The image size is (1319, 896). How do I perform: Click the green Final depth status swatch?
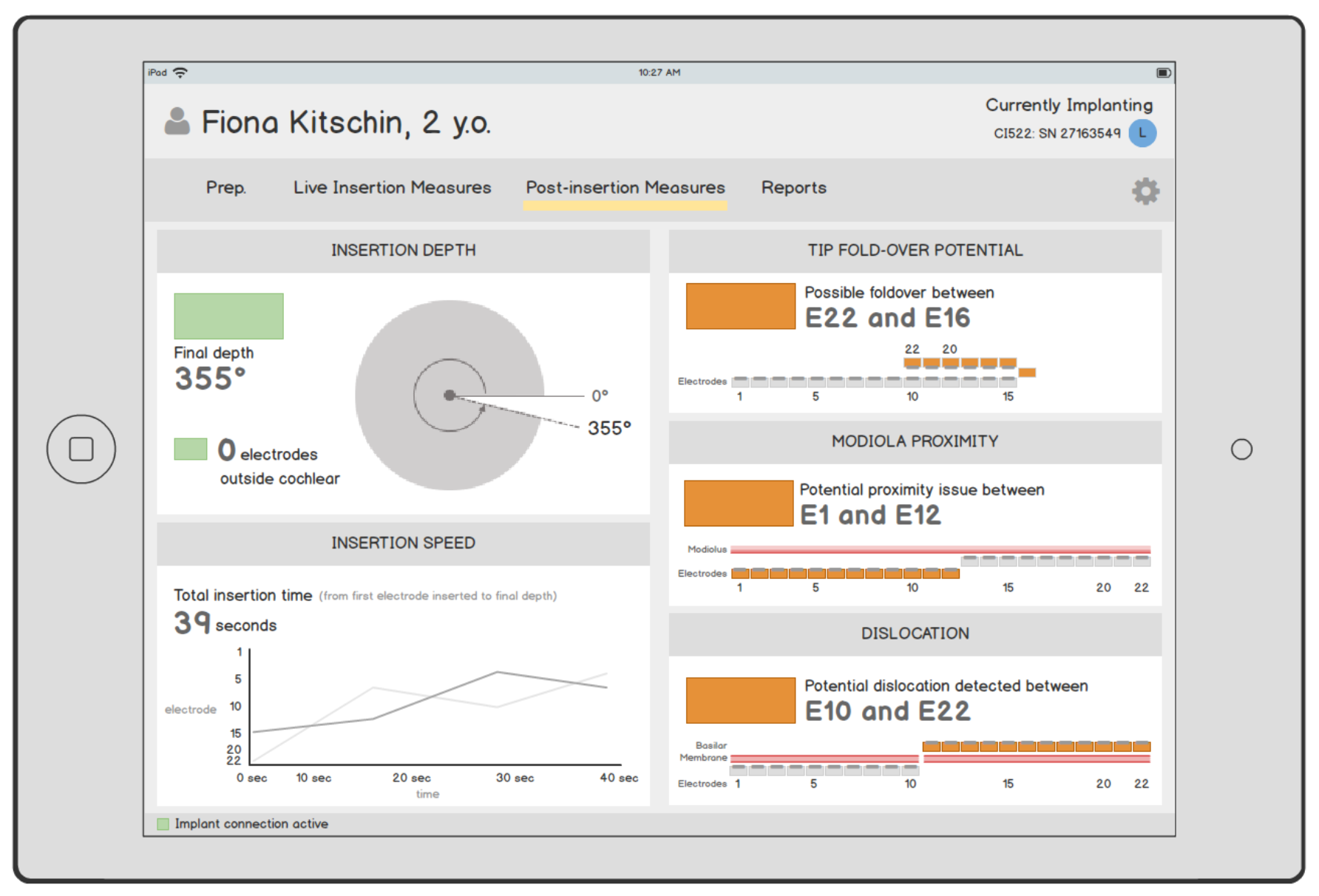[x=228, y=316]
